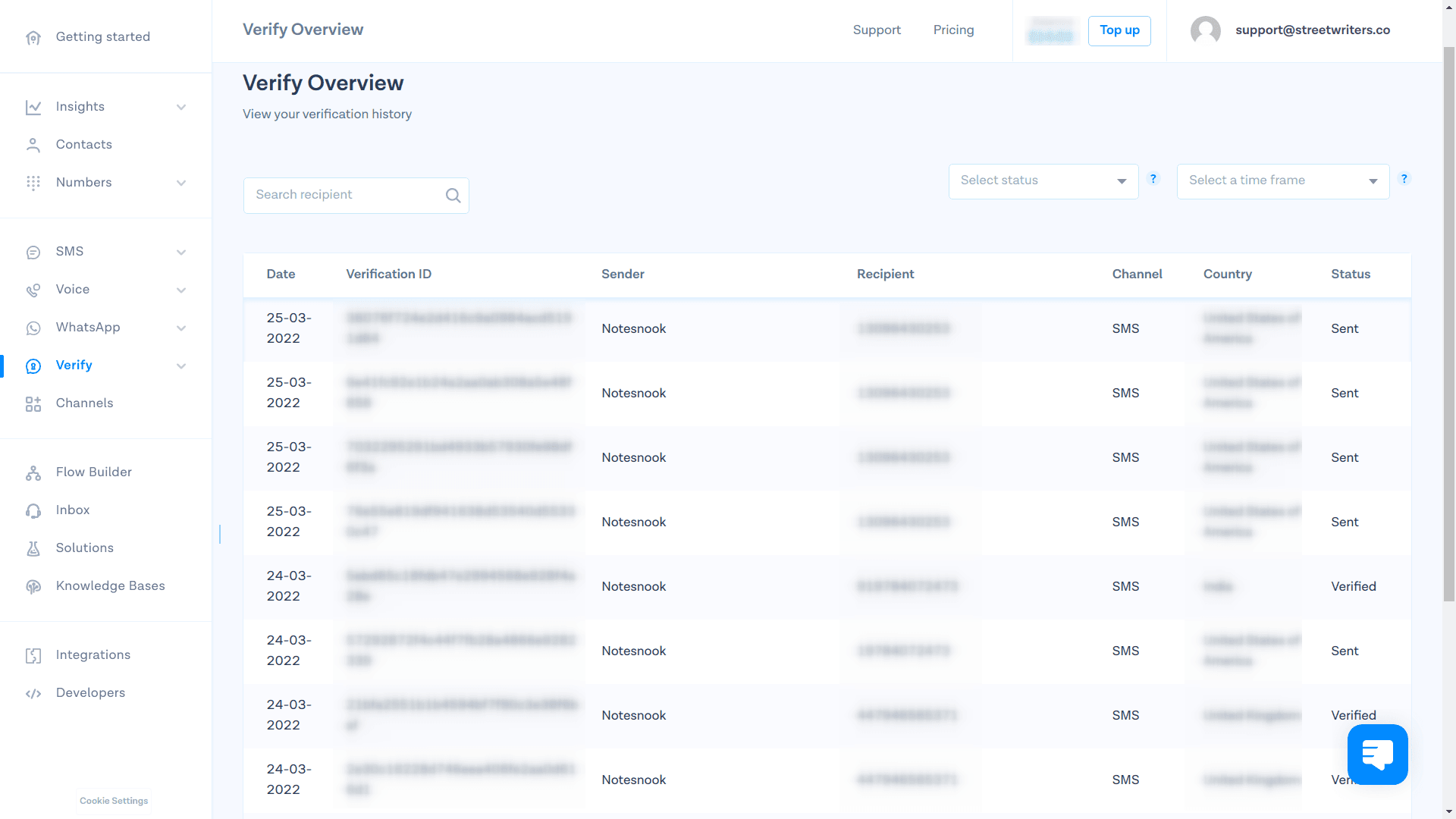Open the Pricing menu item
The image size is (1456, 819).
coord(953,30)
